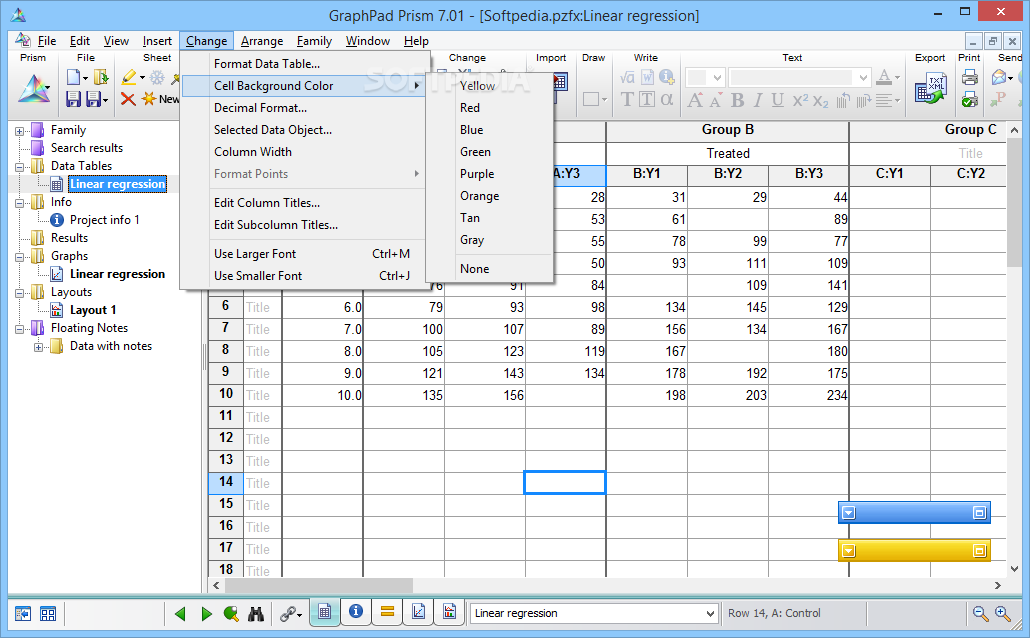Pick Purple cell background color
Viewport: 1030px width, 638px height.
pos(489,174)
